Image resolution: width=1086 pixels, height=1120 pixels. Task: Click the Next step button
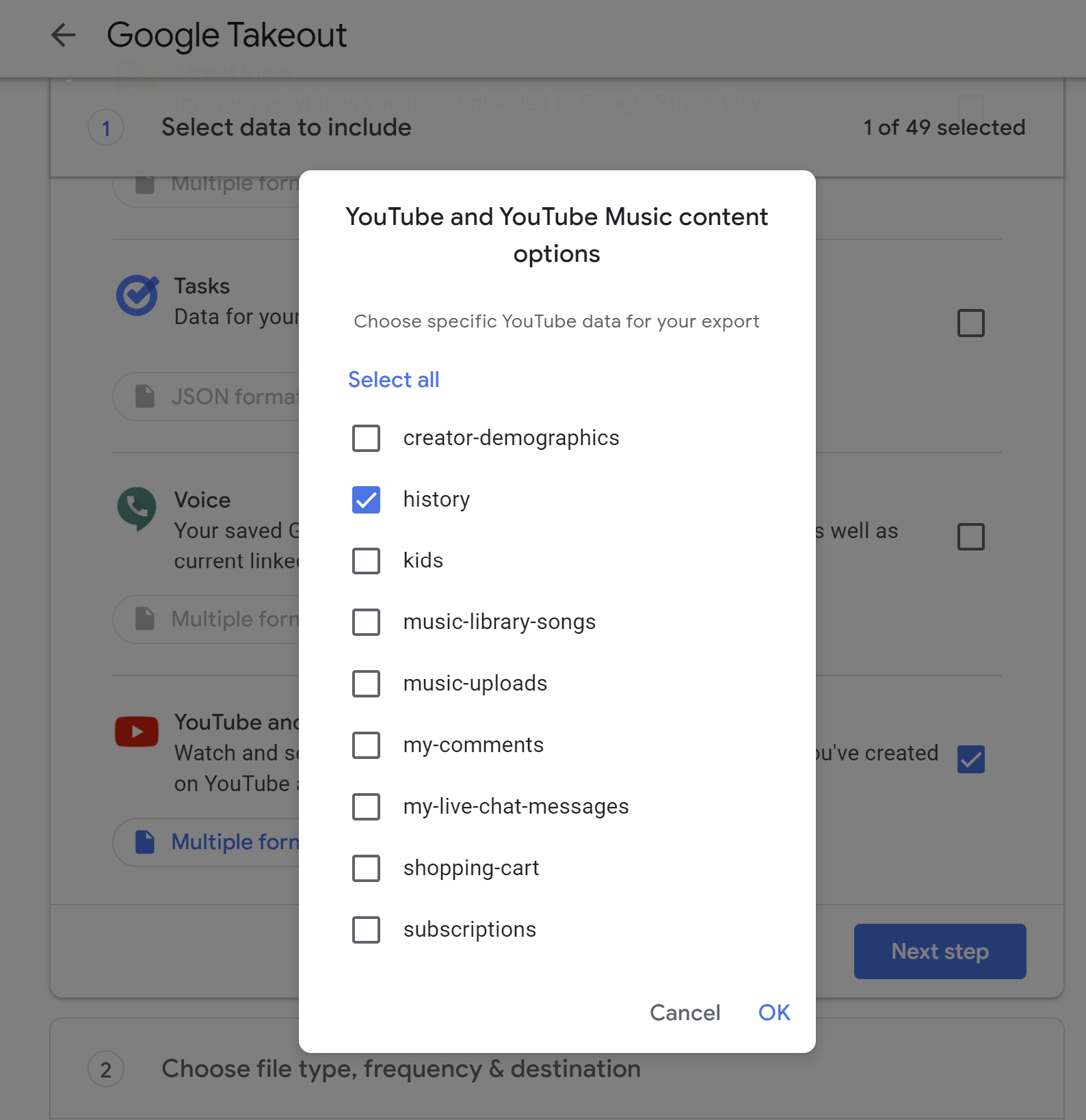click(x=940, y=951)
